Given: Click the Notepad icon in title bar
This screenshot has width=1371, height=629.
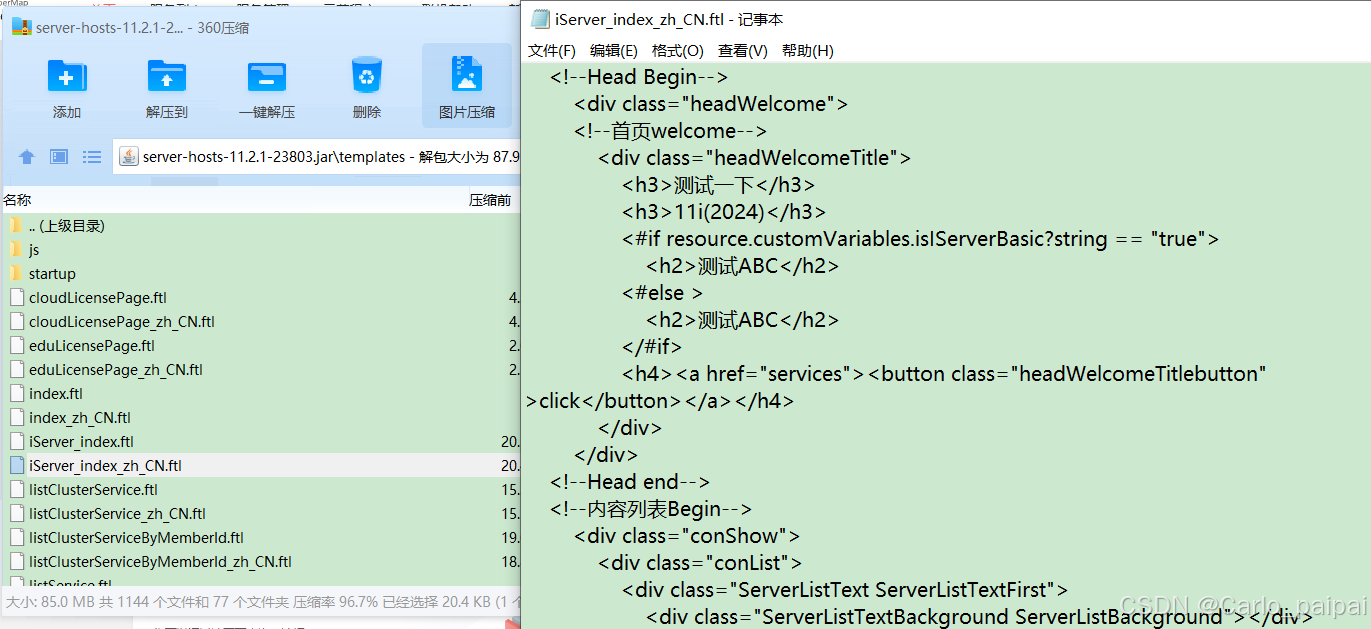Looking at the screenshot, I should coord(539,17).
